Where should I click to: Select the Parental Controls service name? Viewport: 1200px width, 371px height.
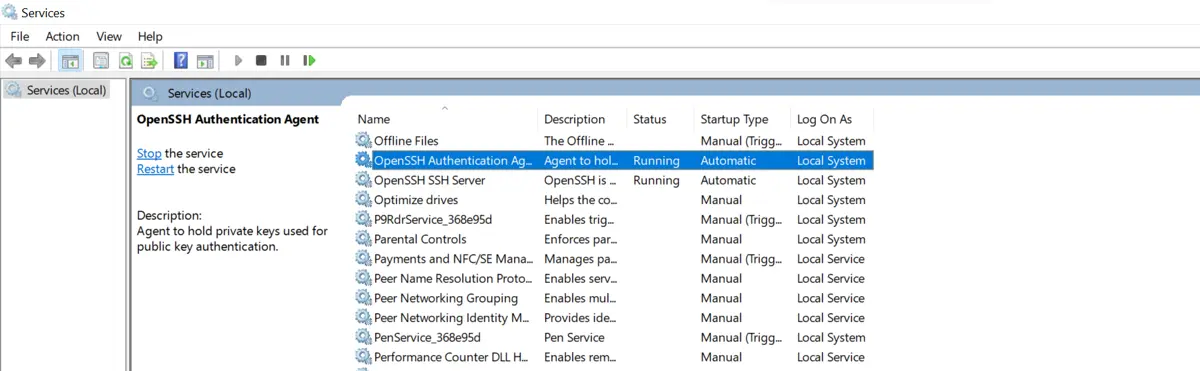(420, 239)
